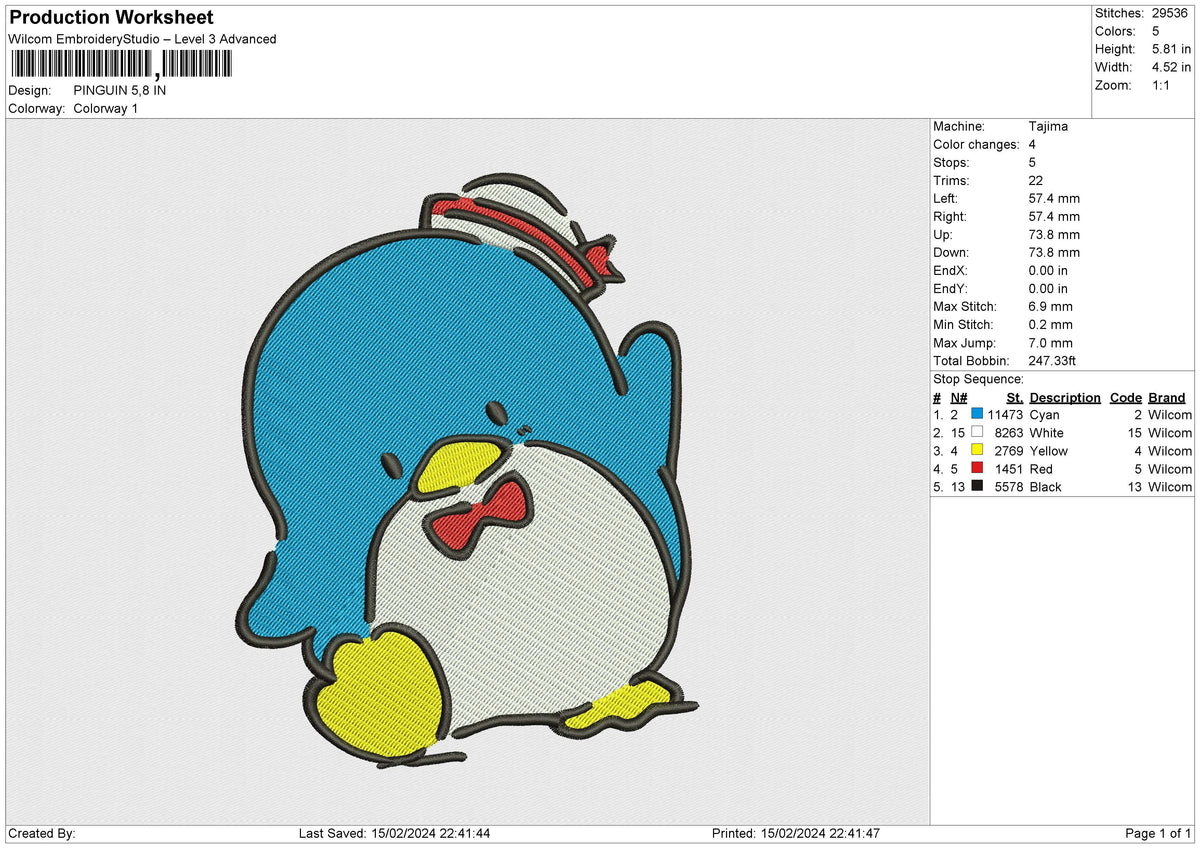Click the Red stitch count '1451'
1200x848 pixels.
pos(1009,468)
